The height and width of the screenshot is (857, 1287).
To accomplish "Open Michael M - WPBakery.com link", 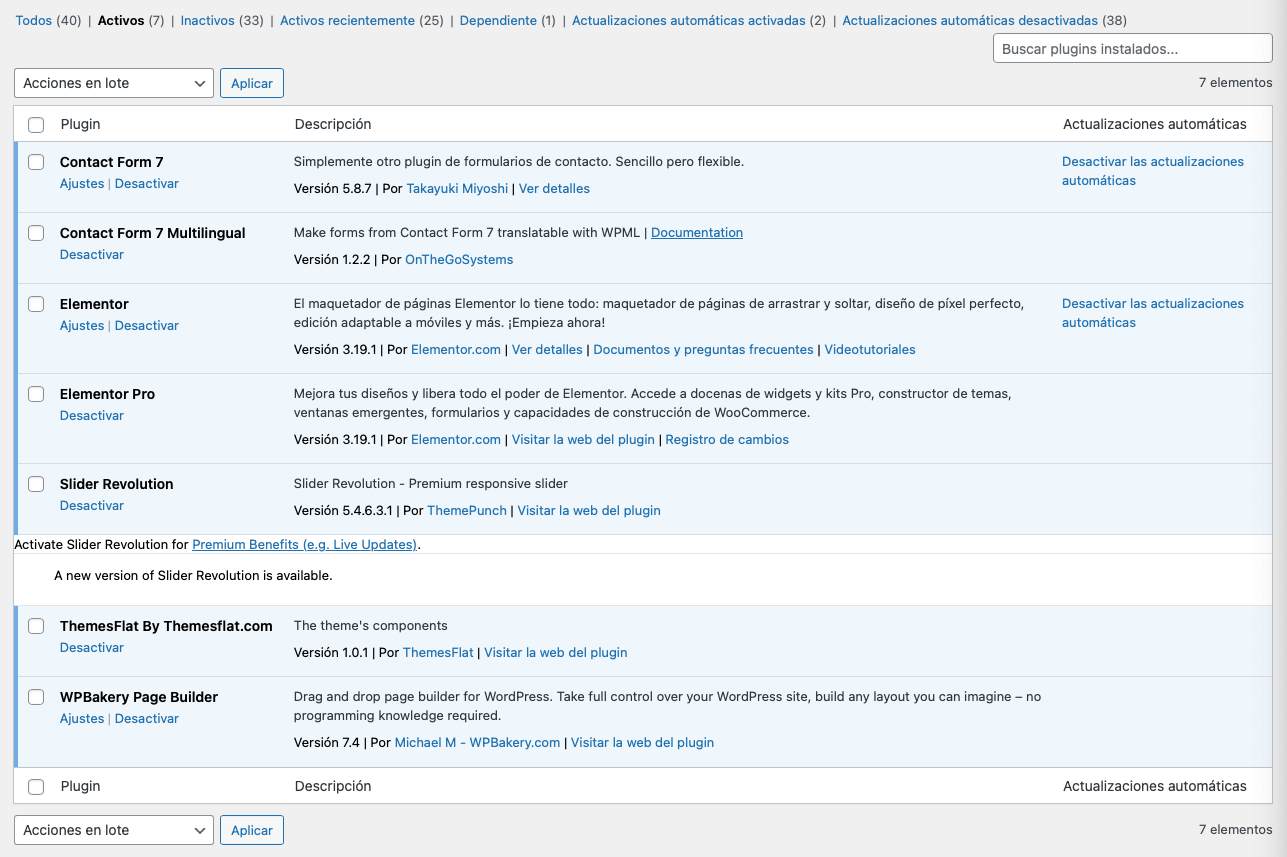I will click(477, 743).
